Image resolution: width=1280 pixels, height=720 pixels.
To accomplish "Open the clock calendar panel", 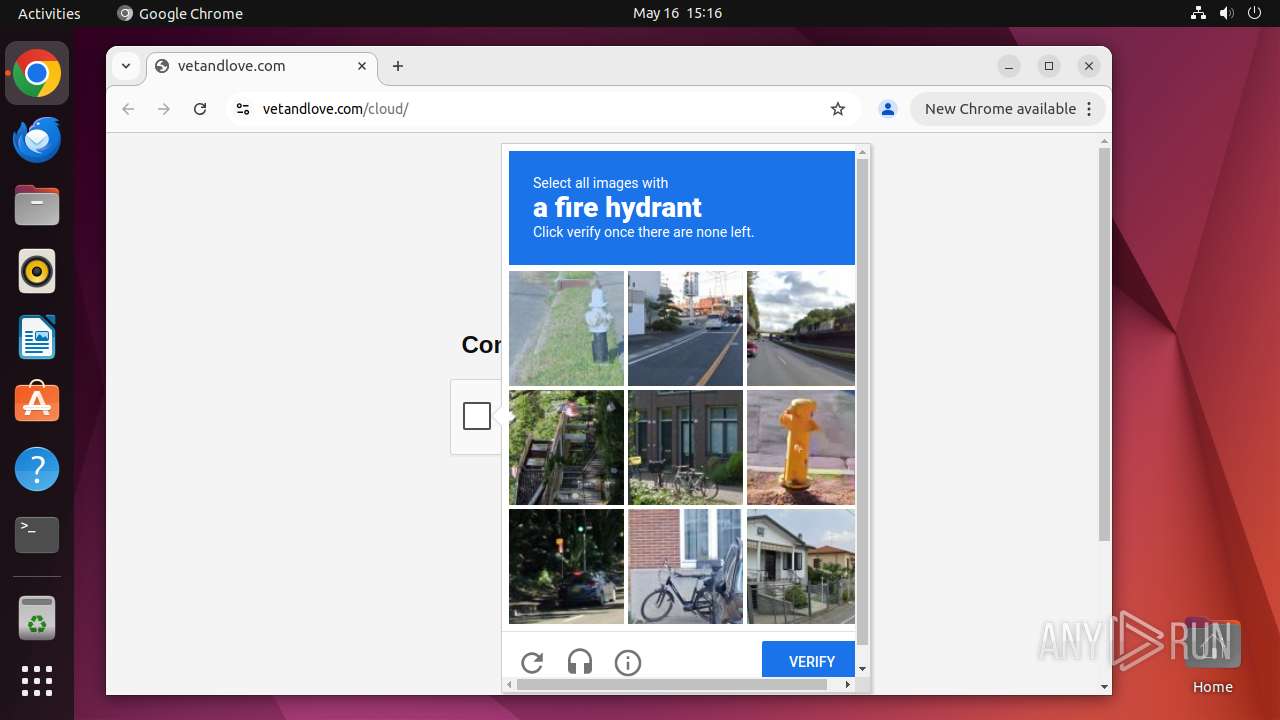I will (677, 13).
